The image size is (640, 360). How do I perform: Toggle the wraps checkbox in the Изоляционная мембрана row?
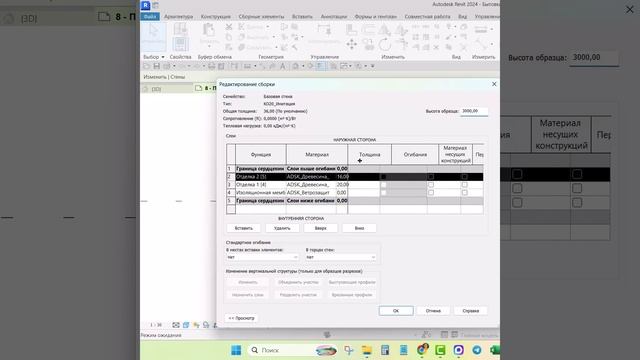[383, 192]
